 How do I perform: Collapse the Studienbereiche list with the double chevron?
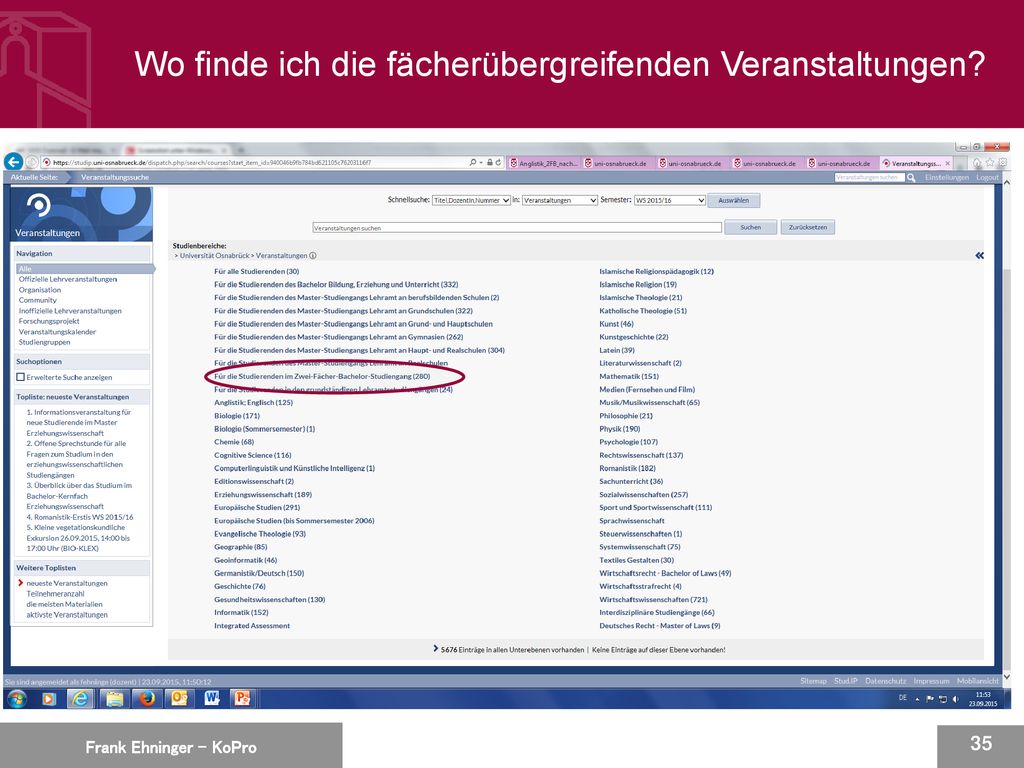click(979, 256)
